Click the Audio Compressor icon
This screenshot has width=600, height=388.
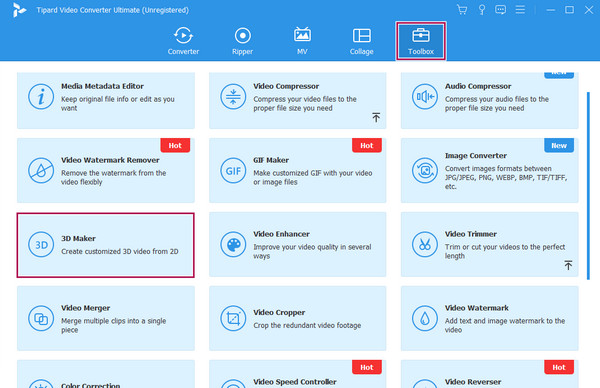click(425, 96)
